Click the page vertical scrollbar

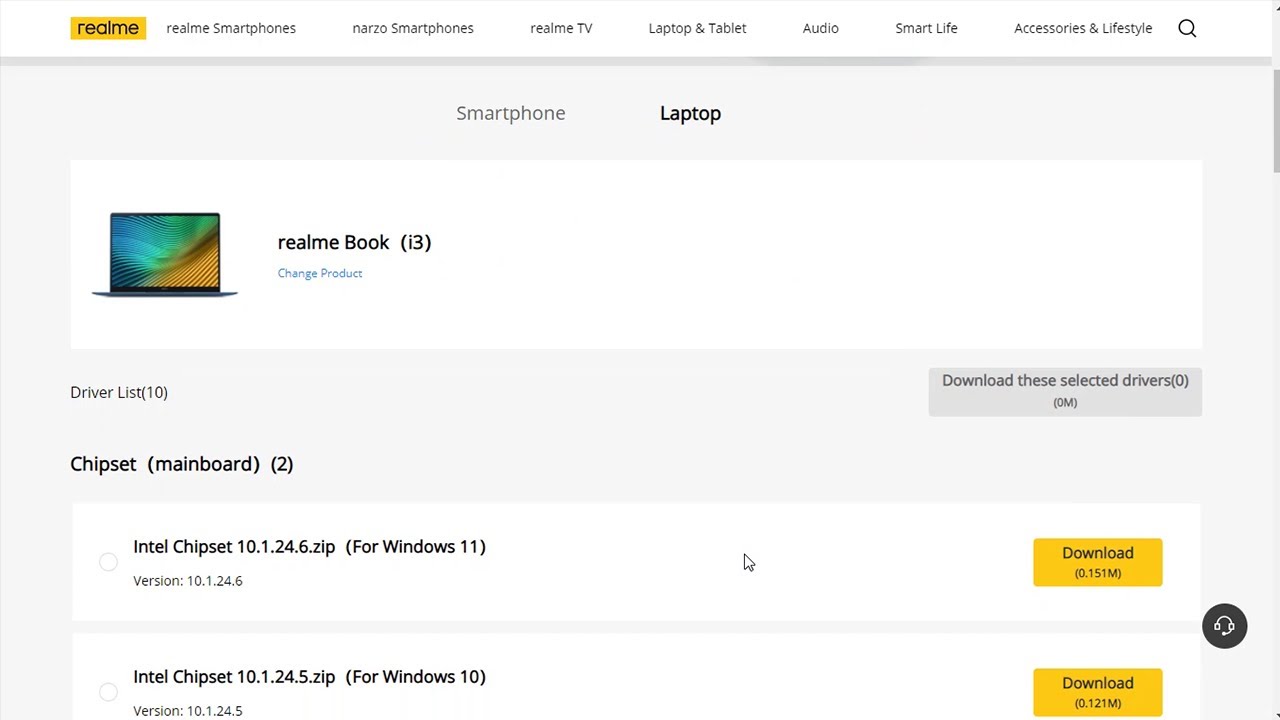[1275, 120]
